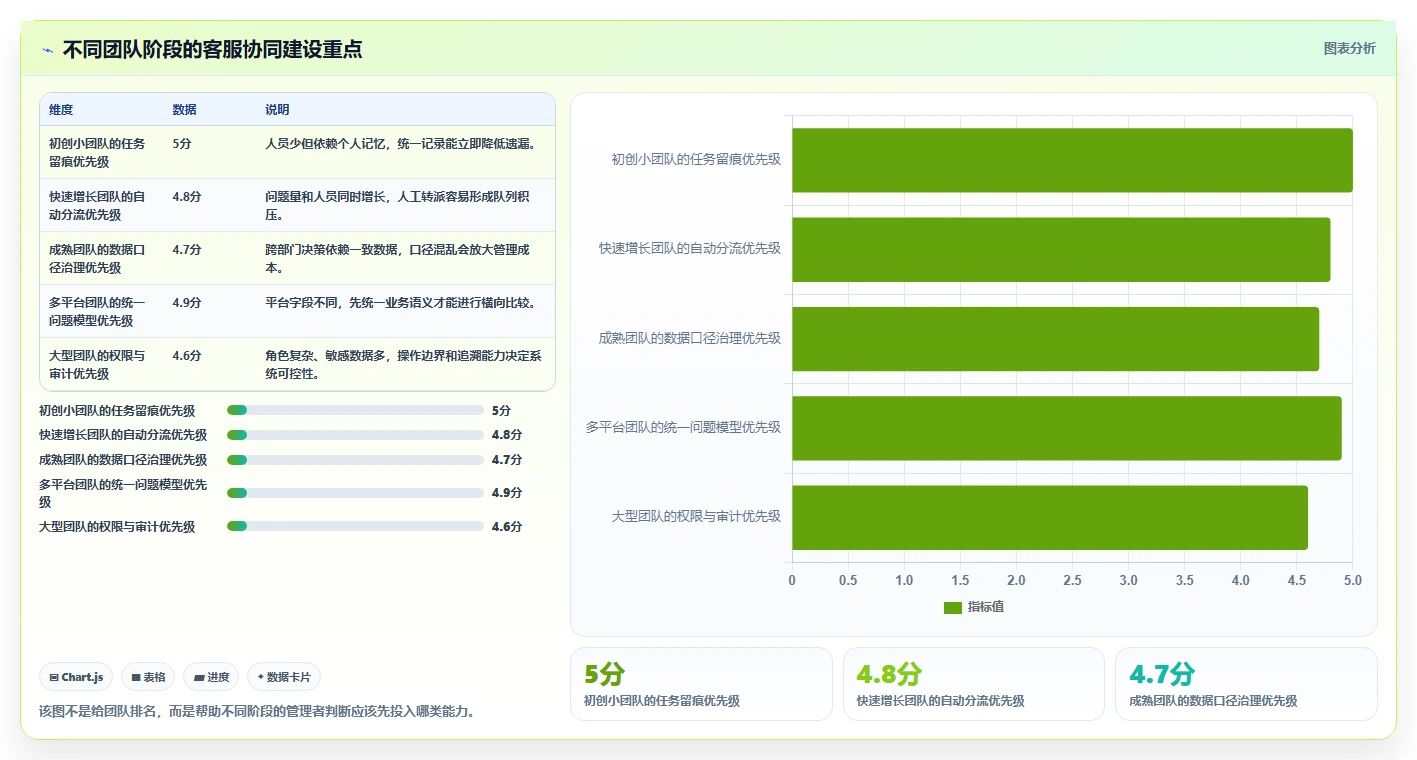Click the chart bar for 快速增长团队的自动分流优先级
The image size is (1417, 760).
(1061, 249)
